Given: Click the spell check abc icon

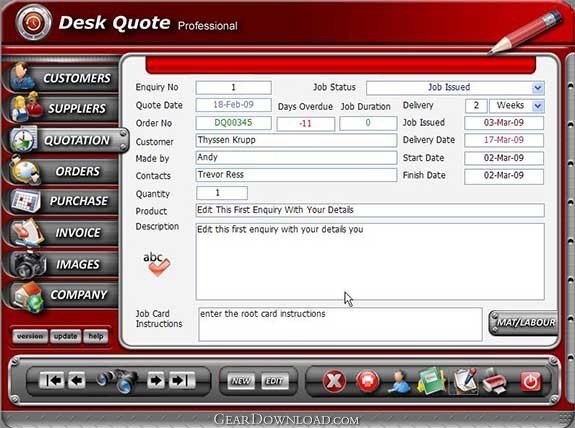Looking at the screenshot, I should click(157, 264).
